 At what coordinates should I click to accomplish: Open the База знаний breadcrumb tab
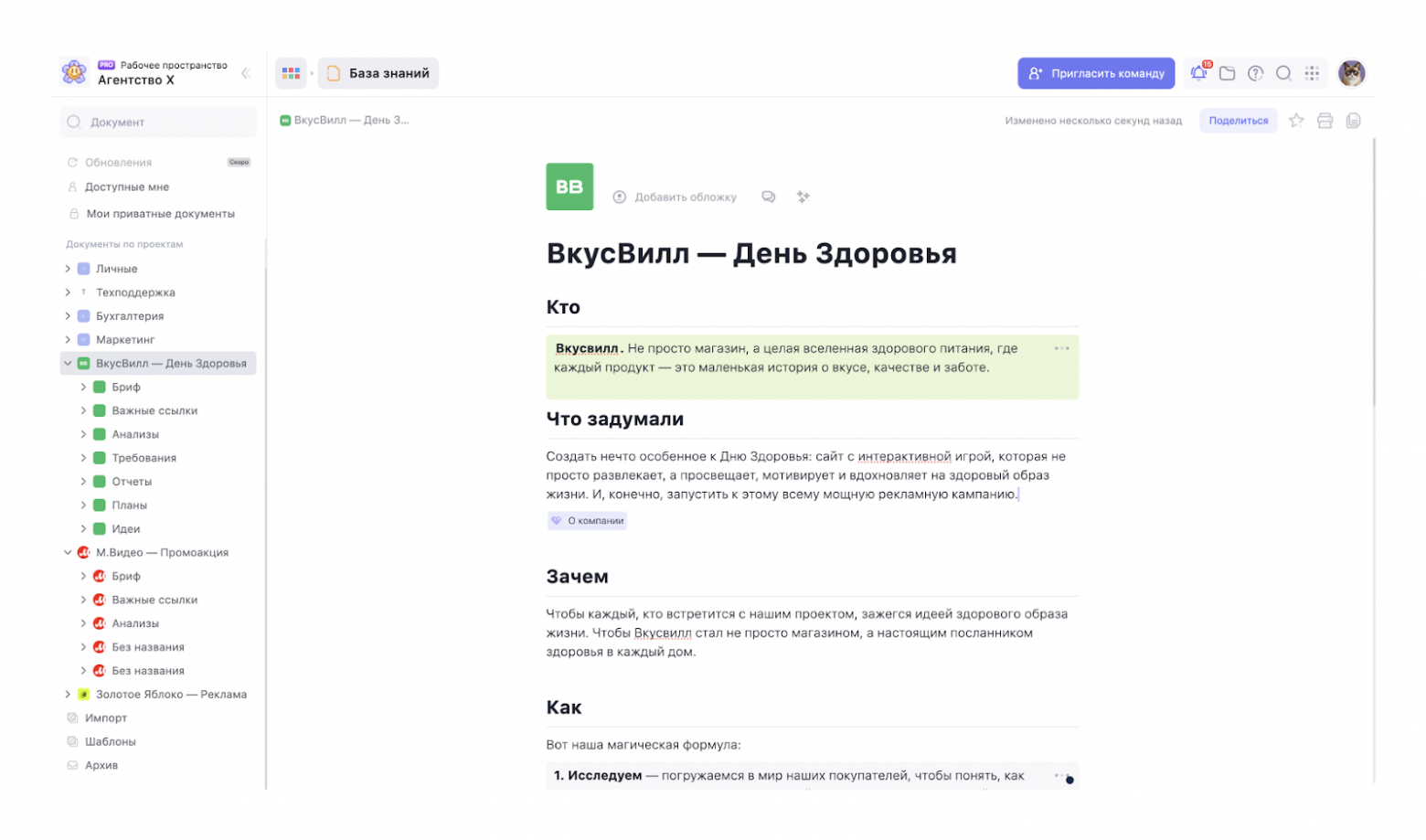[378, 73]
